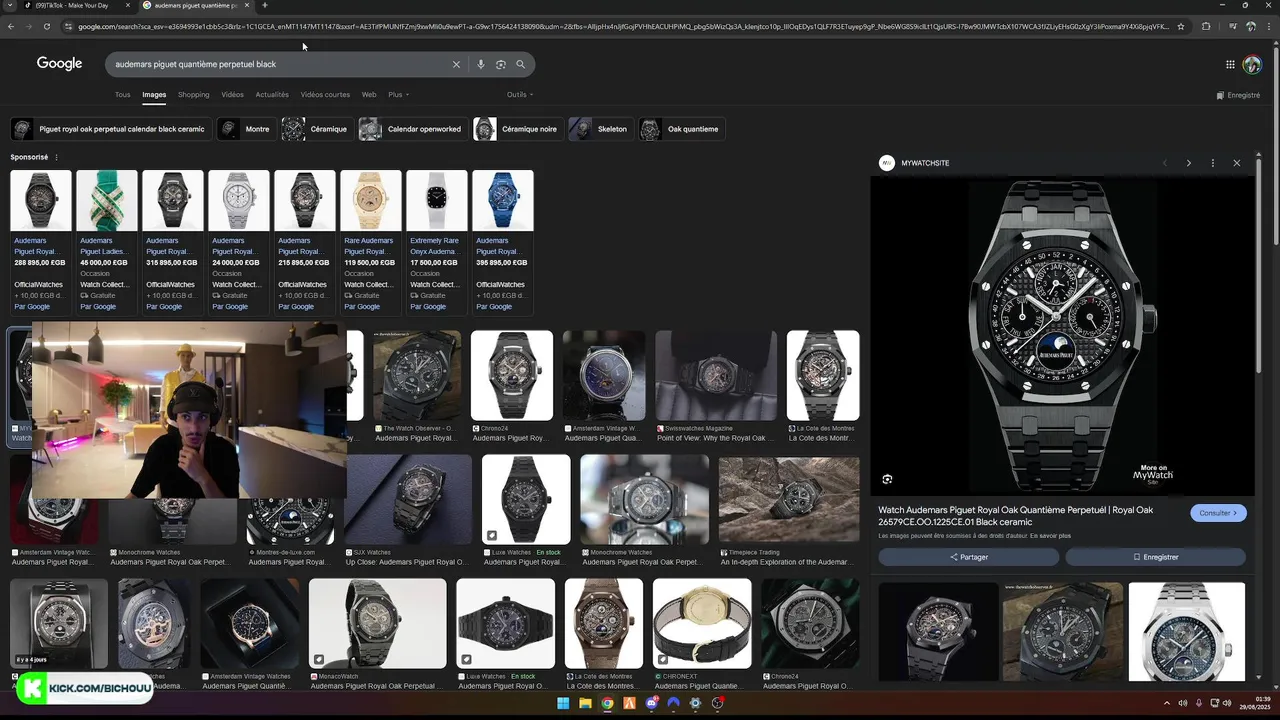Show previous image in the preview panel

pyautogui.click(x=1164, y=163)
